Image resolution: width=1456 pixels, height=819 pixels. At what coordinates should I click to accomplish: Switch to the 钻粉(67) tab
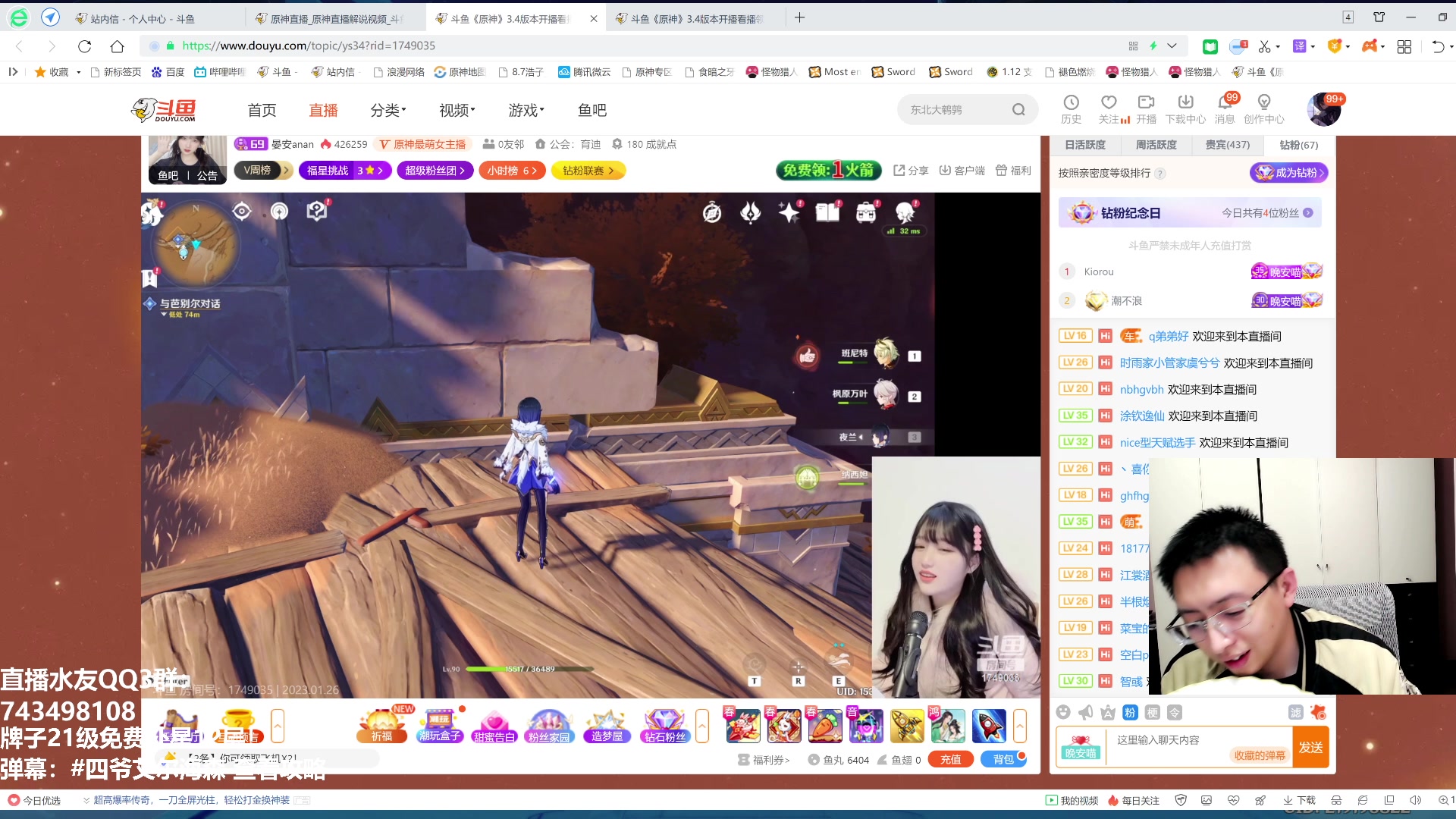[1299, 145]
